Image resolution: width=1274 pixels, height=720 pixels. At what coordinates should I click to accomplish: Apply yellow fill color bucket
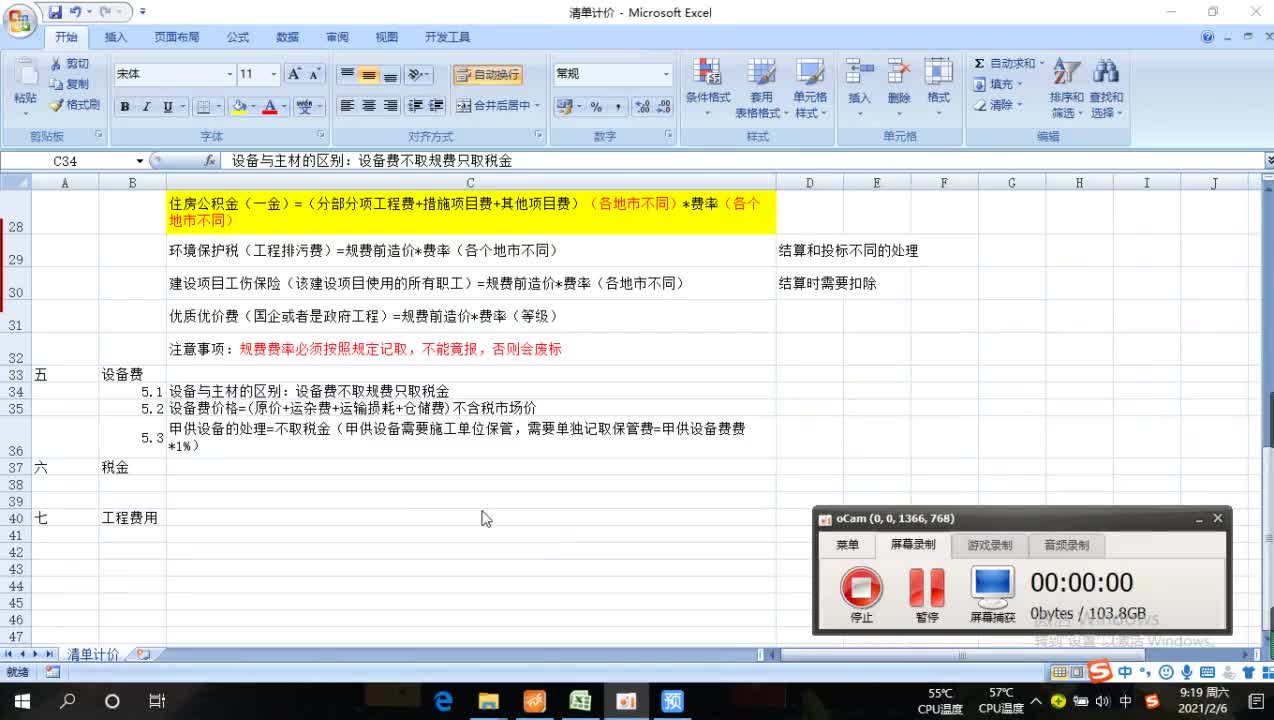click(239, 107)
